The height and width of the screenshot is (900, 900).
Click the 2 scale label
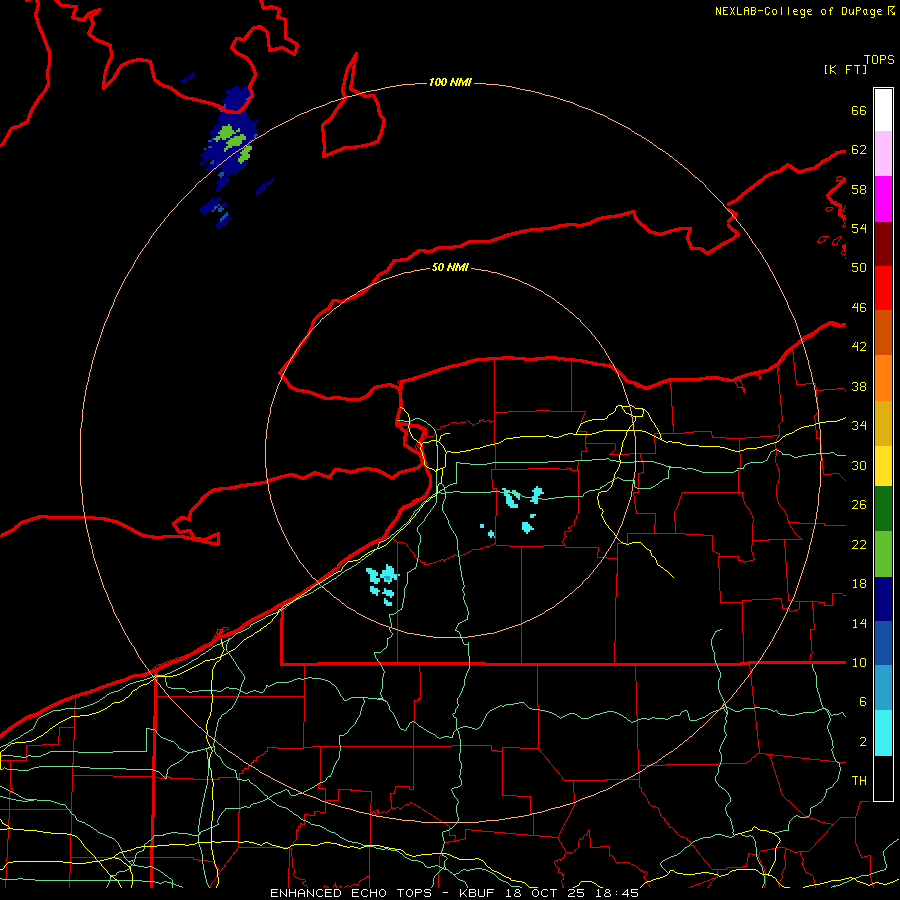[x=862, y=742]
